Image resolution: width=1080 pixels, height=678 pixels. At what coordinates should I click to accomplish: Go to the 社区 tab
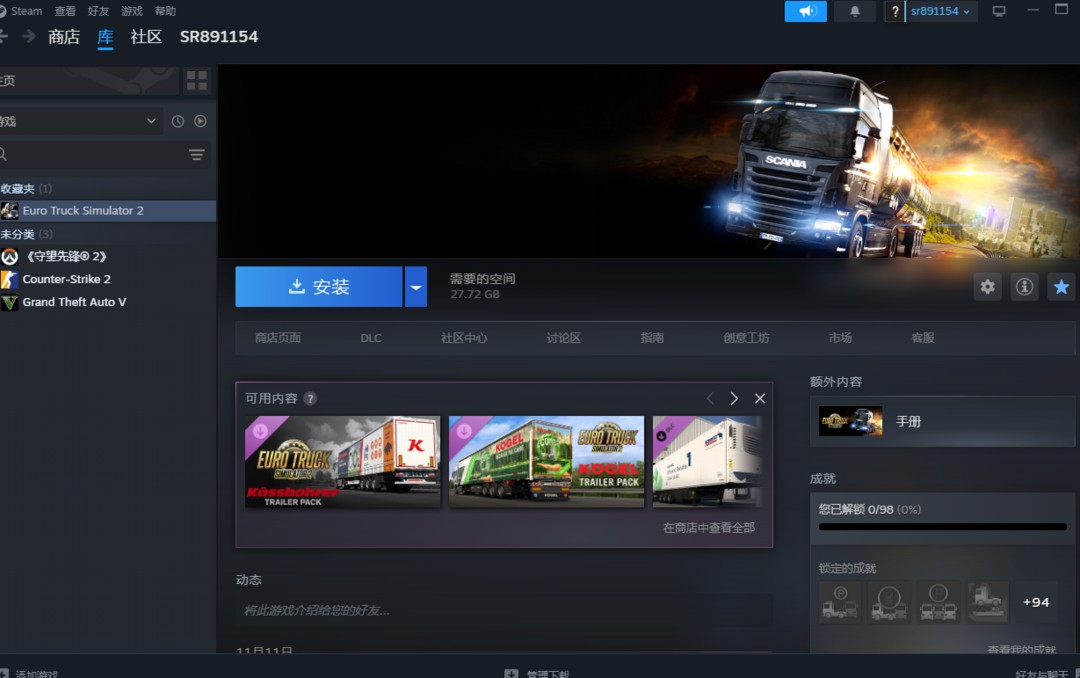[x=146, y=37]
